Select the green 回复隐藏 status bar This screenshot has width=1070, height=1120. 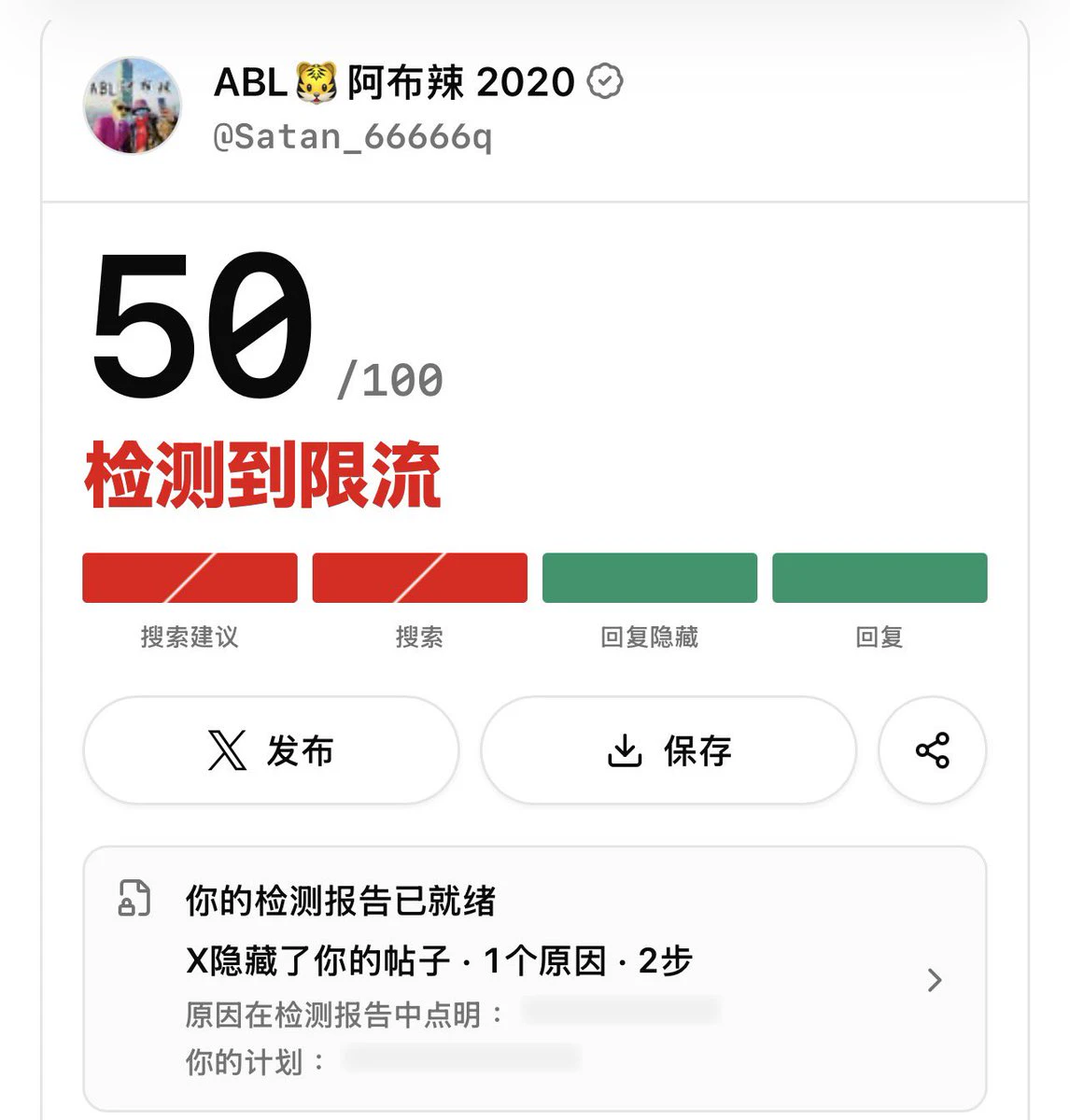point(650,578)
